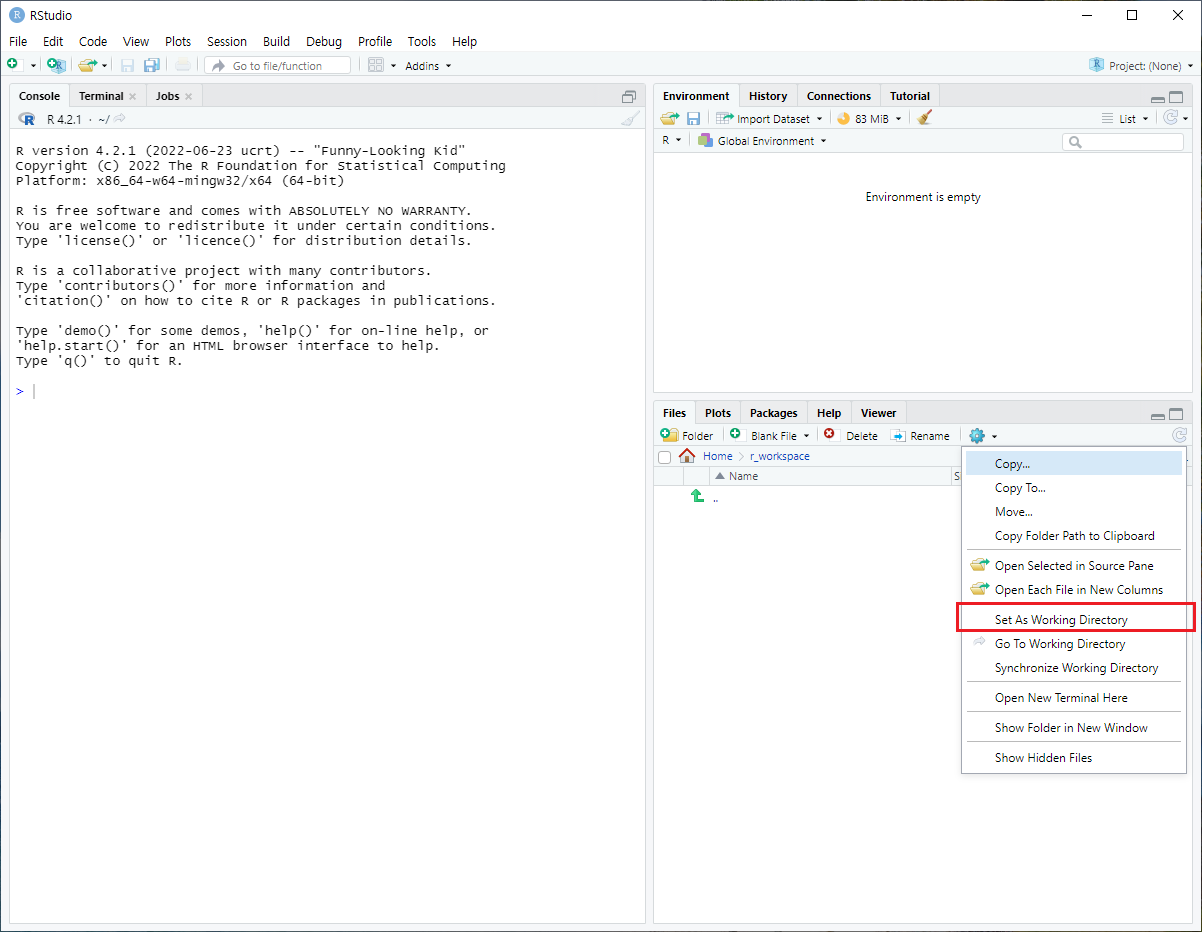The image size is (1202, 932).
Task: Click the r_workspace breadcrumb link
Action: [x=780, y=456]
